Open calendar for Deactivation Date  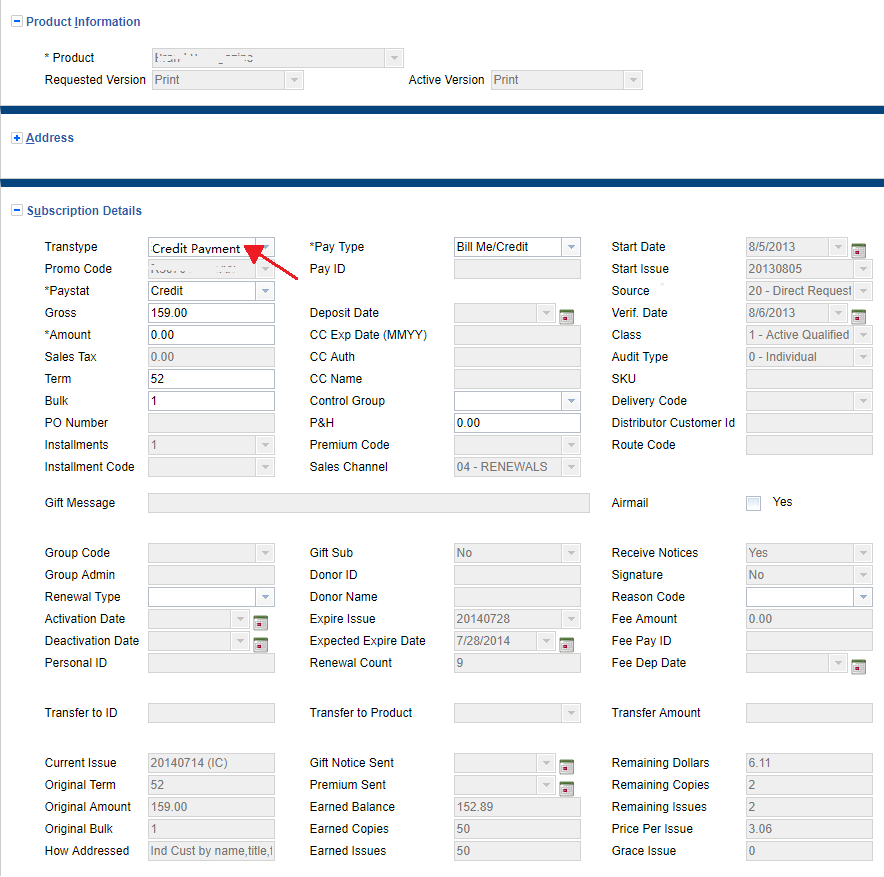click(260, 644)
